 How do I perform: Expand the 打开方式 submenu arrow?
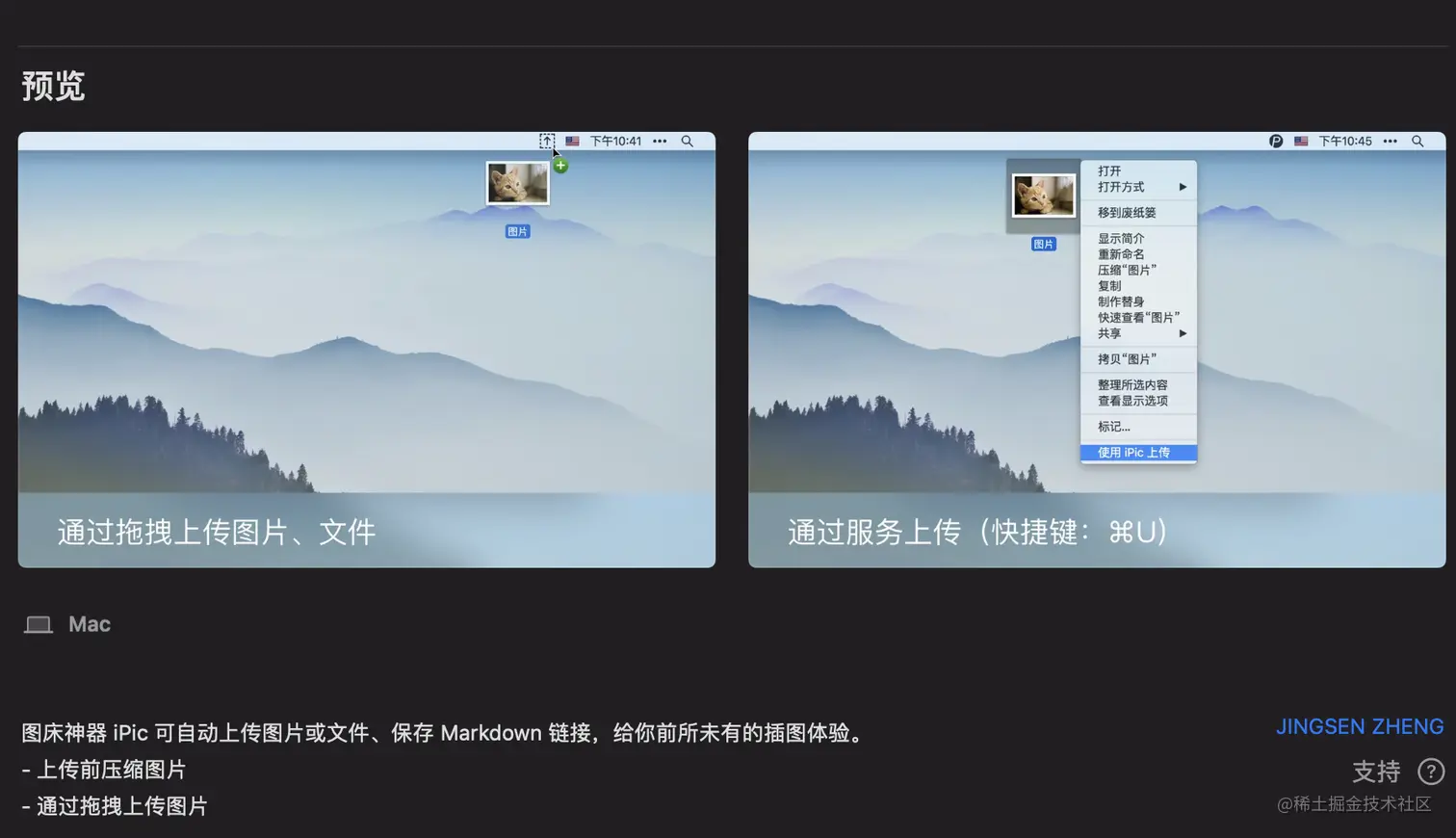(1183, 187)
